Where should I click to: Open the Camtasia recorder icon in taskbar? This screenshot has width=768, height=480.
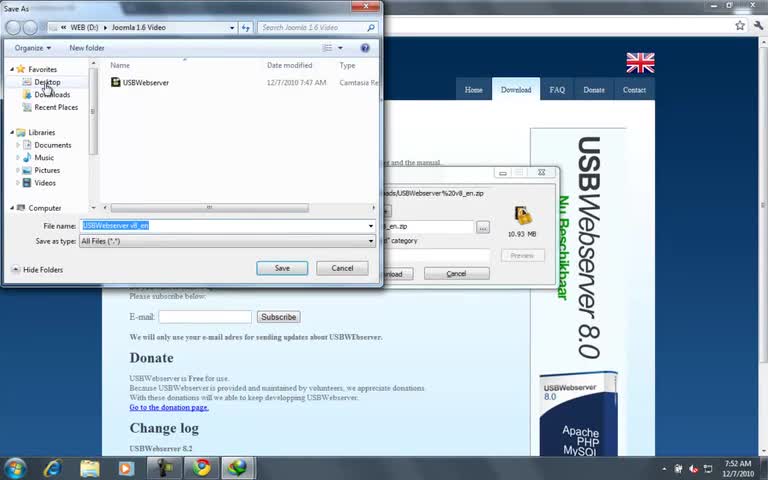[x=164, y=468]
